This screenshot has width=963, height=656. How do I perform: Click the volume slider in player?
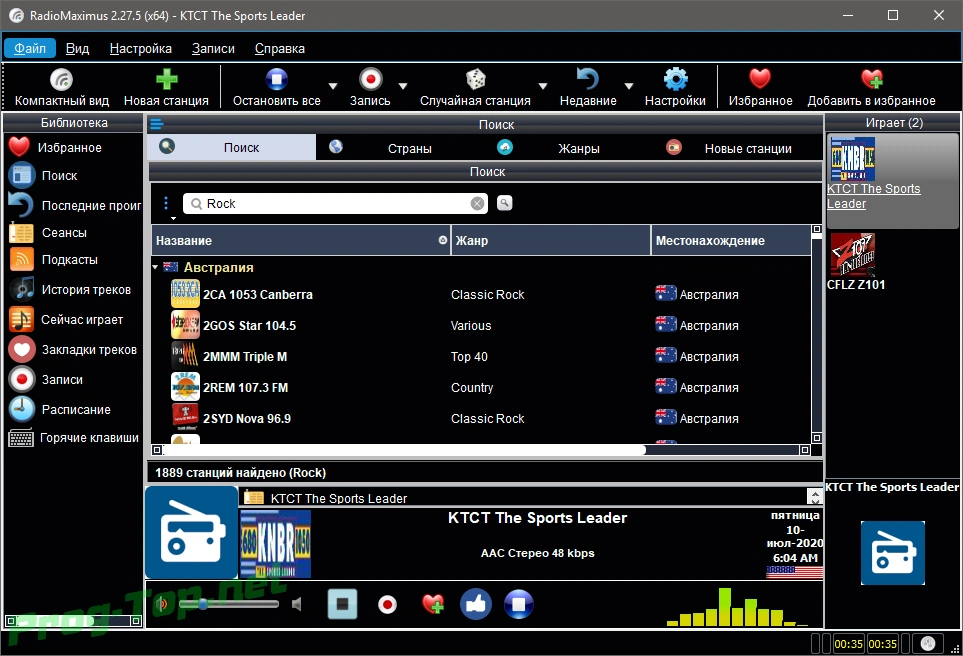pos(228,604)
